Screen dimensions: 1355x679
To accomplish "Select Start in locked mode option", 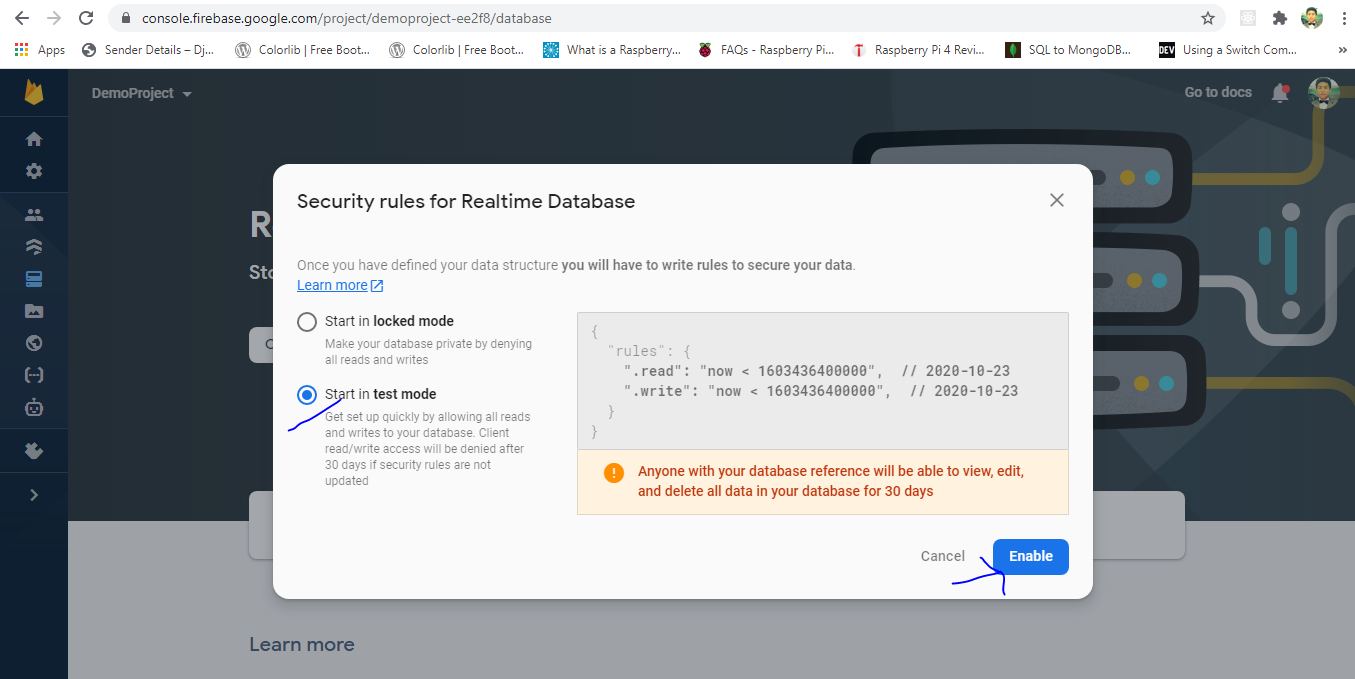I will [307, 322].
